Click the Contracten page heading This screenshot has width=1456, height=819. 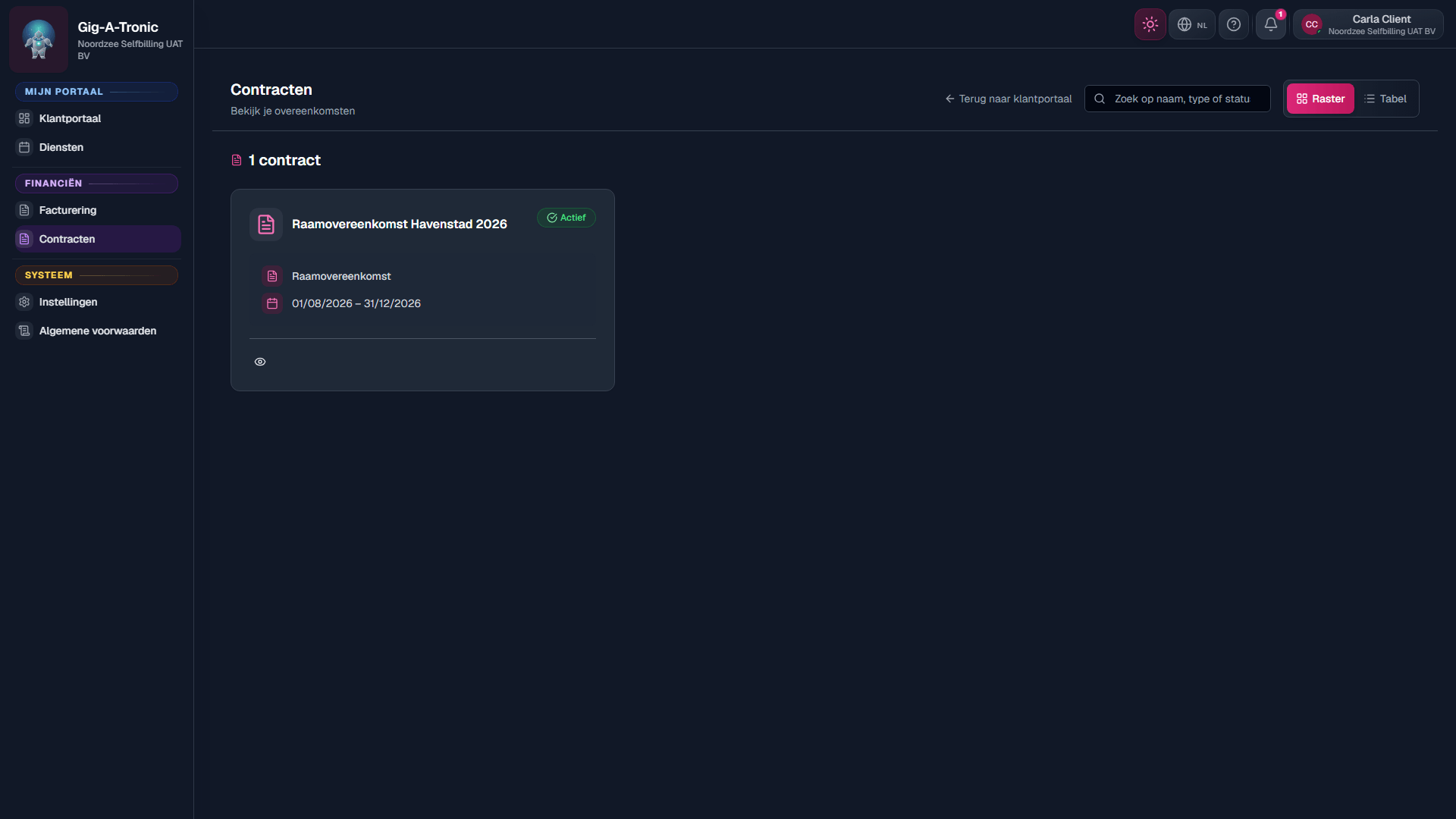(271, 89)
